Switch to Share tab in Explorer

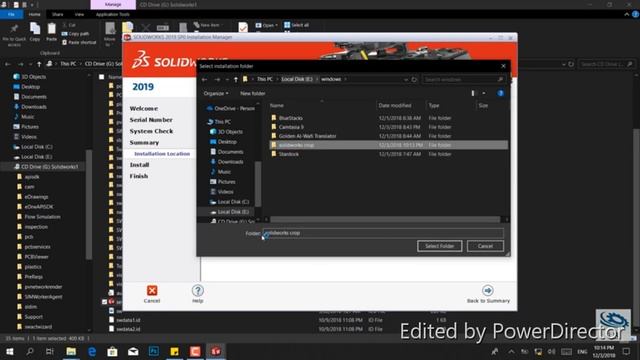[58, 14]
